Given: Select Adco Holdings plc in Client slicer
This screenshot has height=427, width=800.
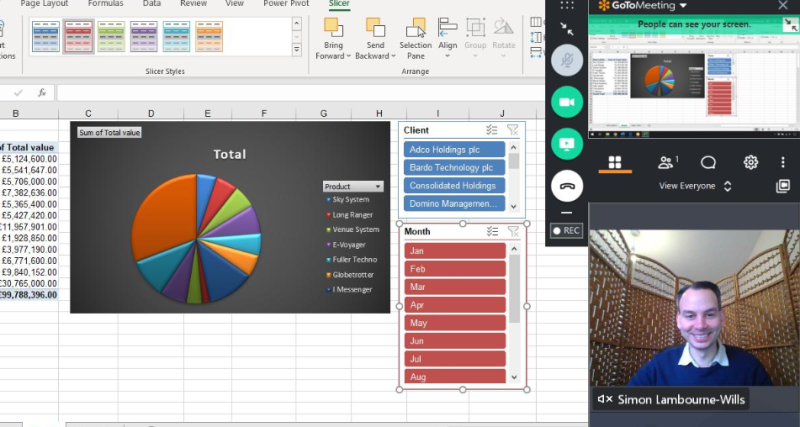Looking at the screenshot, I should click(455, 149).
